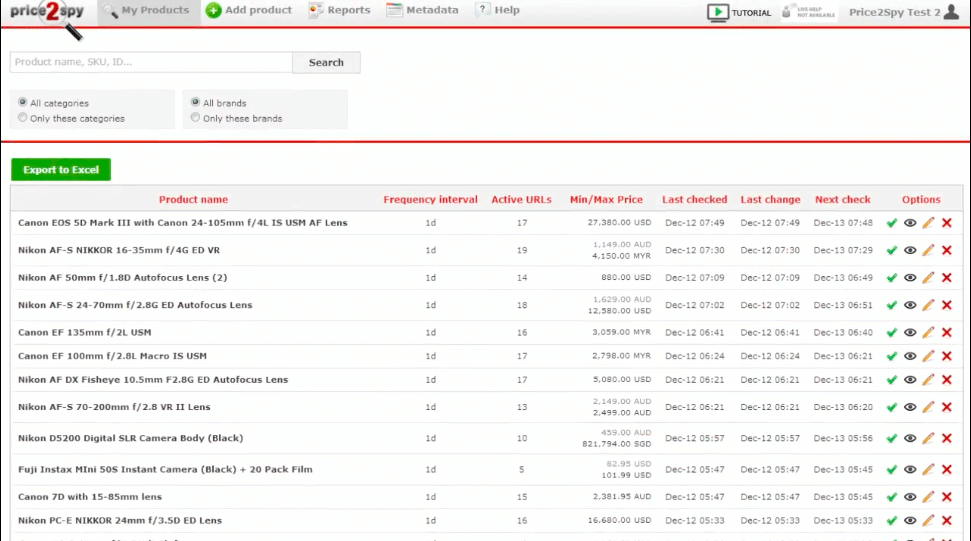Screen dimensions: 971x541
Task: Sort by Last checked column header
Action: 695,199
